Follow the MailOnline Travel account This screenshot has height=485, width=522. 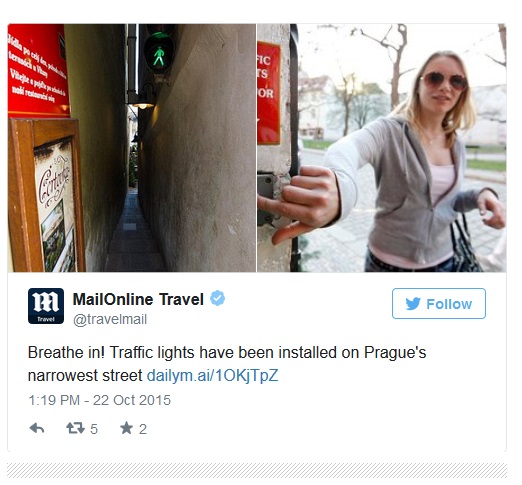pyautogui.click(x=439, y=304)
